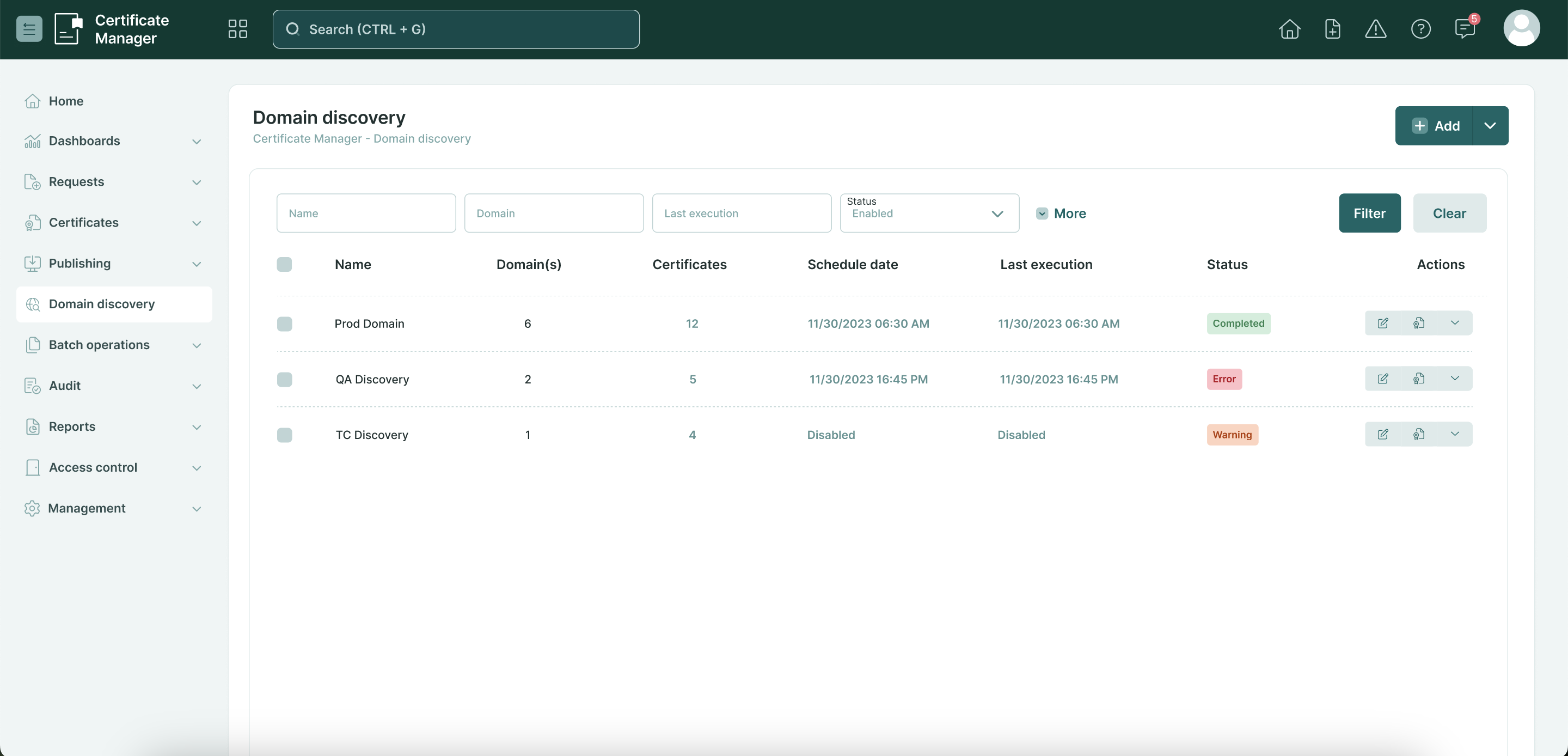The height and width of the screenshot is (756, 1568).
Task: Open messages icon with badge 5
Action: 1465,28
